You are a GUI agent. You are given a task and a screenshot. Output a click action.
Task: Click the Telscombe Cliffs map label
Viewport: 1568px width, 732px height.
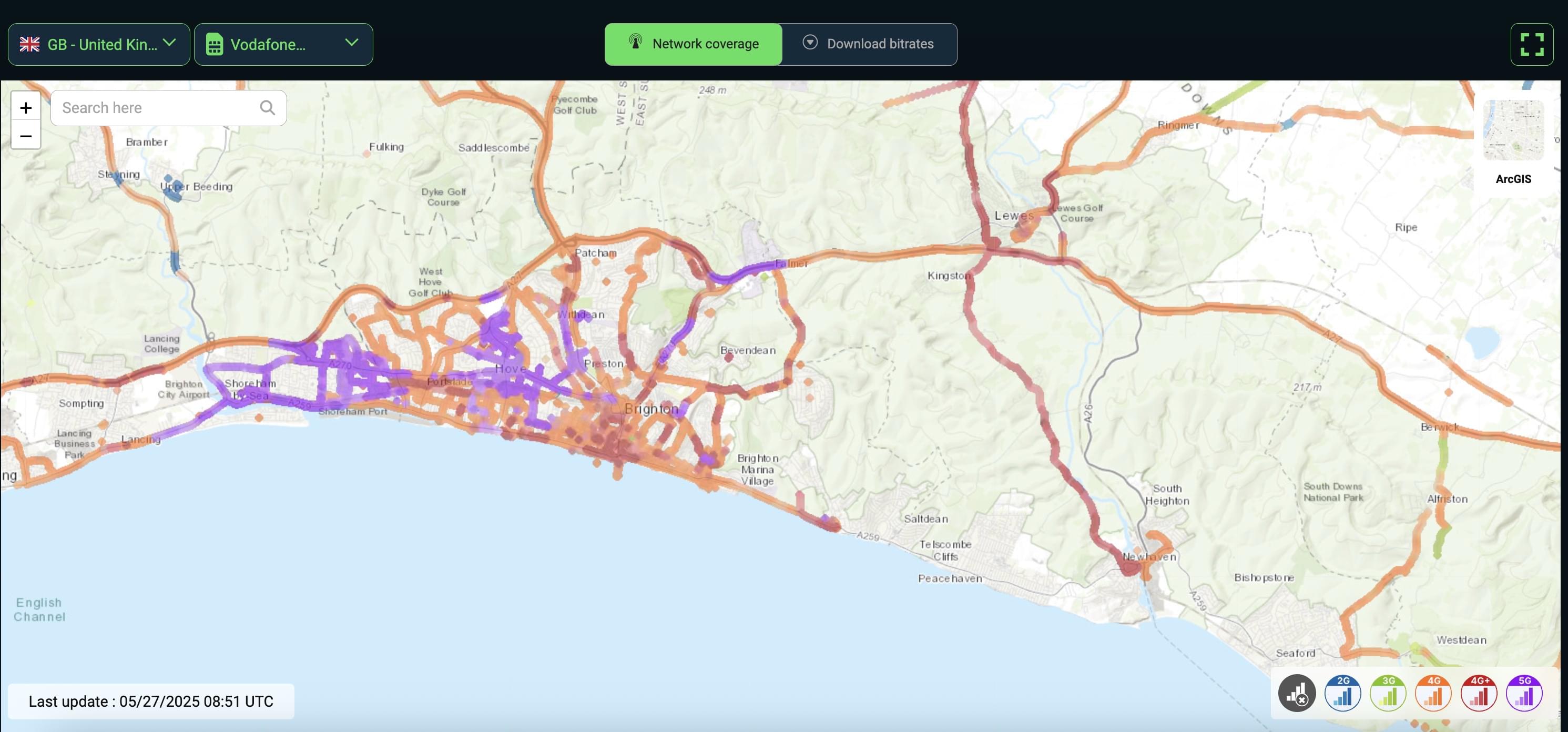[x=945, y=550]
